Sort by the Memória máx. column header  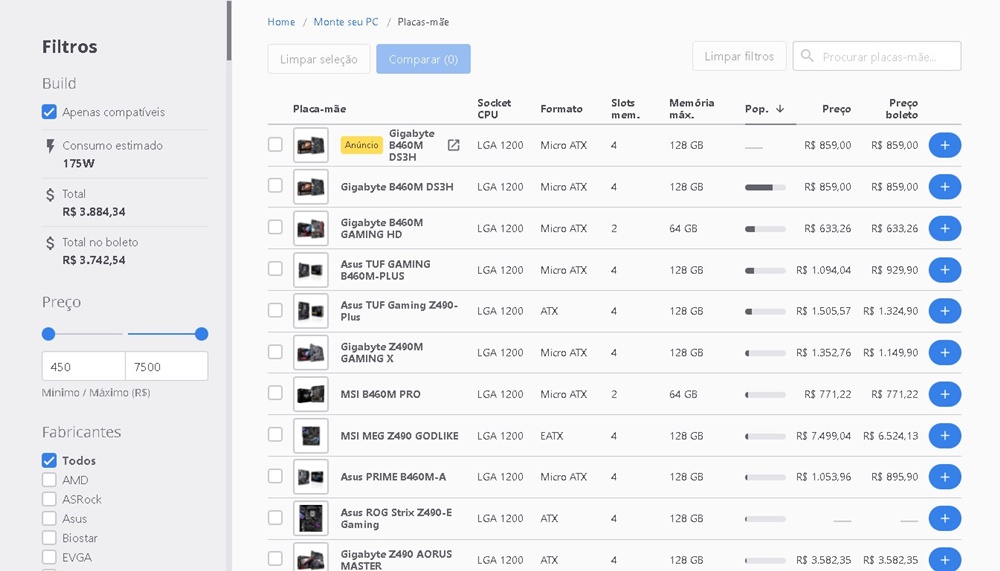coord(691,109)
